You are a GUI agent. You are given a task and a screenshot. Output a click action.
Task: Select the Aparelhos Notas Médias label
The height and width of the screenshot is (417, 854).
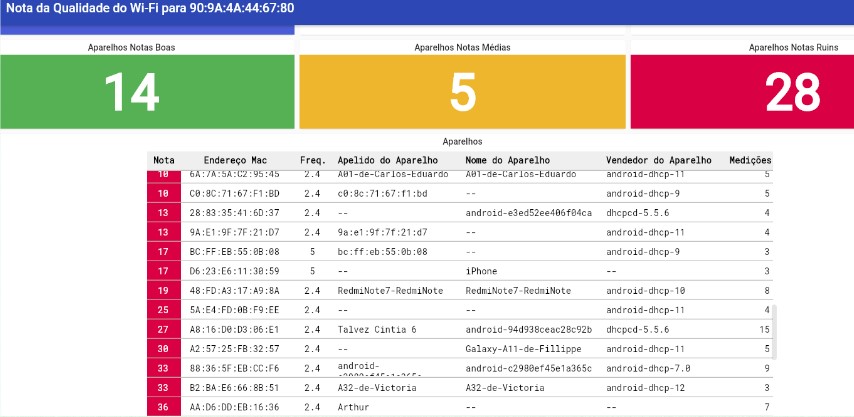click(462, 47)
